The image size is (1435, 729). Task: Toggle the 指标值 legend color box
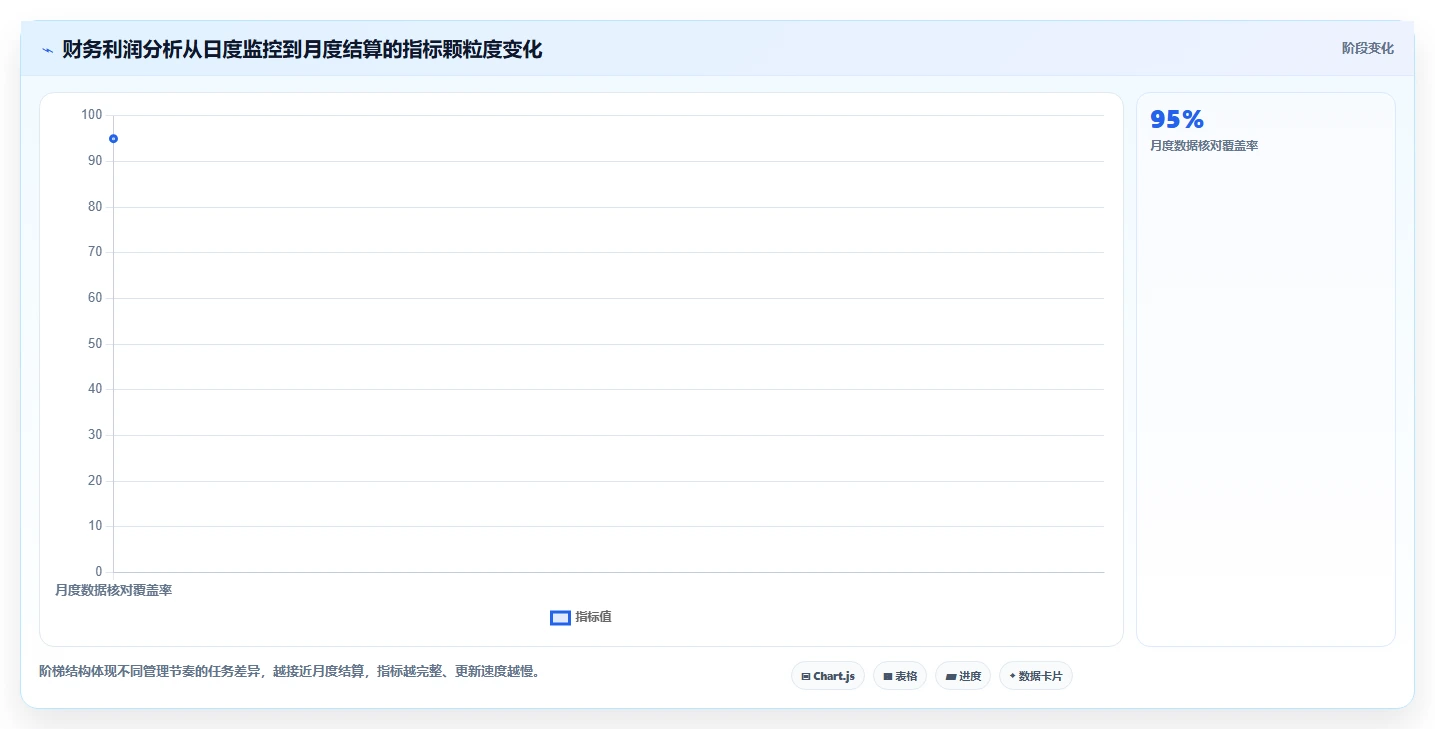pyautogui.click(x=560, y=618)
